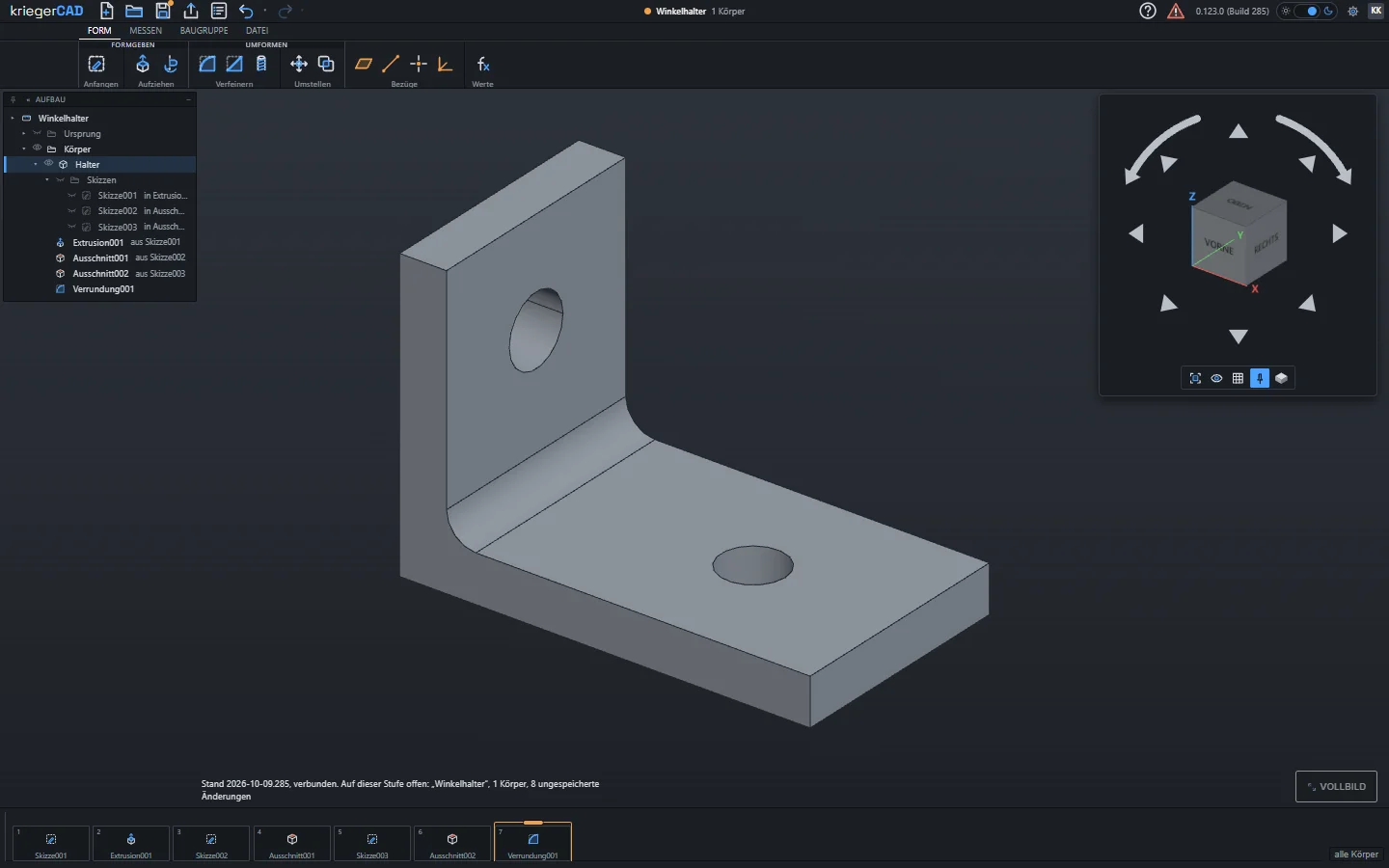Create a new document from the top toolbar
The height and width of the screenshot is (868, 1389).
coord(107,11)
